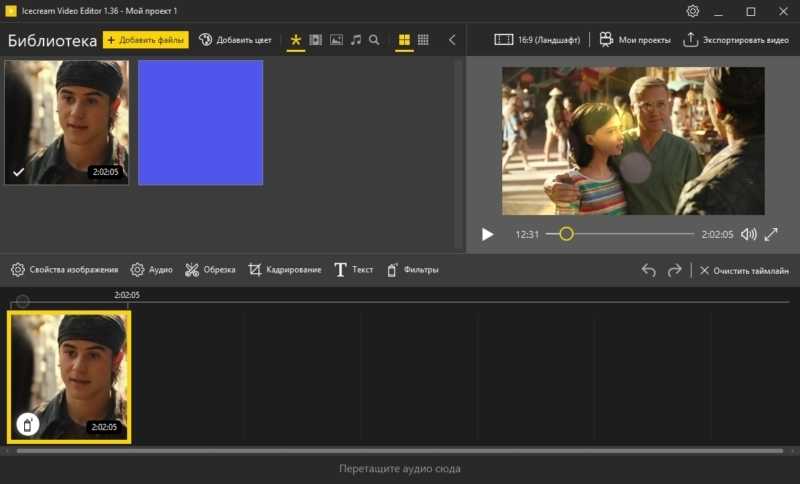Open Свойства изображения settings
The width and height of the screenshot is (800, 484).
[65, 270]
